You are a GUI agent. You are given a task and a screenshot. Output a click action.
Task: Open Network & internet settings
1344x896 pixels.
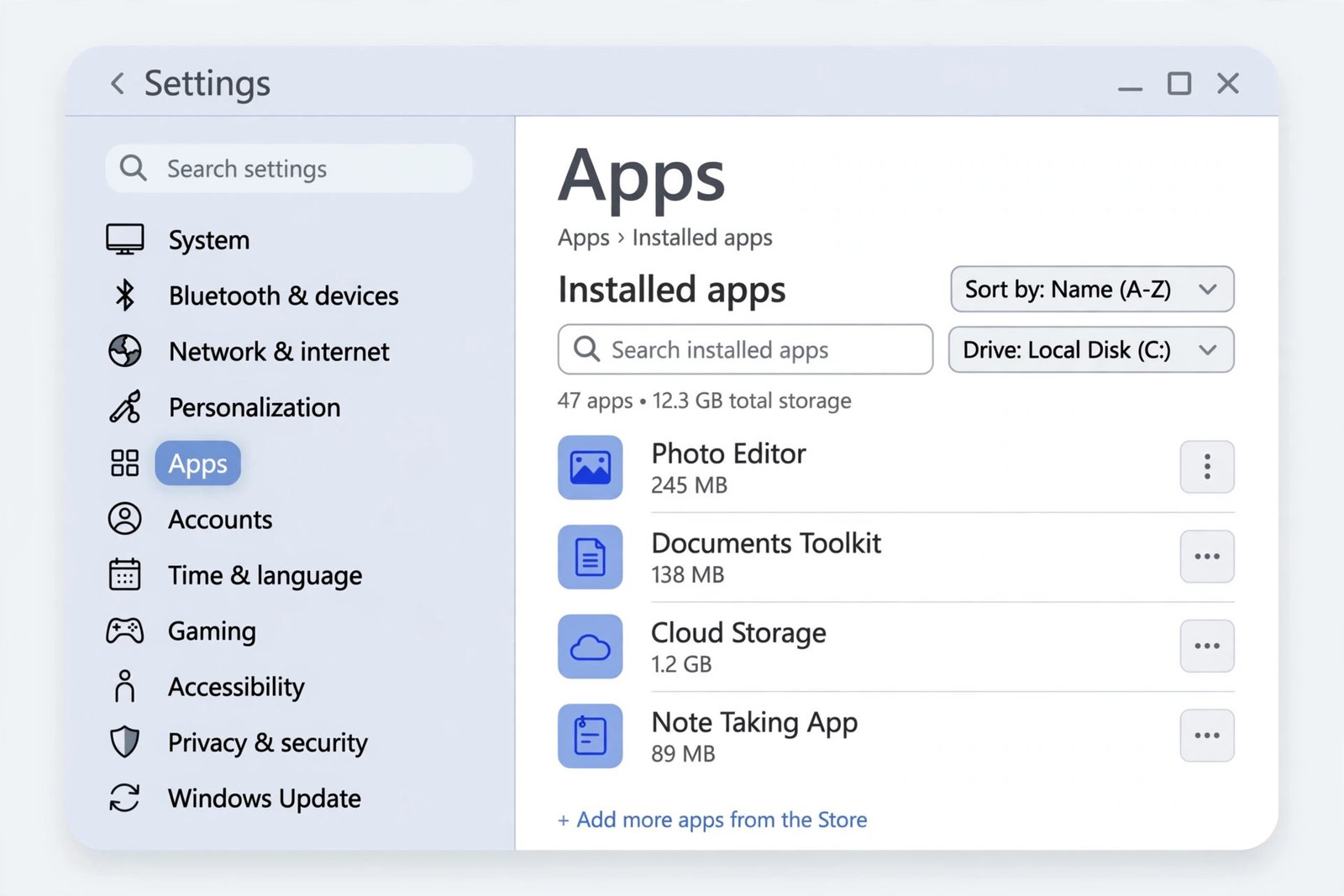click(279, 351)
